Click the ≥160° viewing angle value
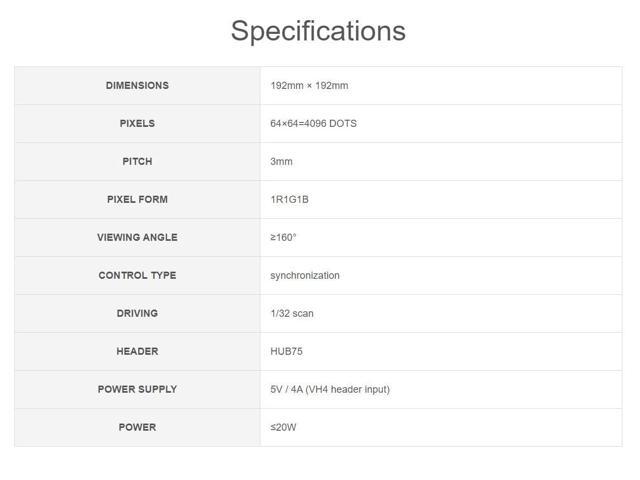This screenshot has height=480, width=640. 283,238
